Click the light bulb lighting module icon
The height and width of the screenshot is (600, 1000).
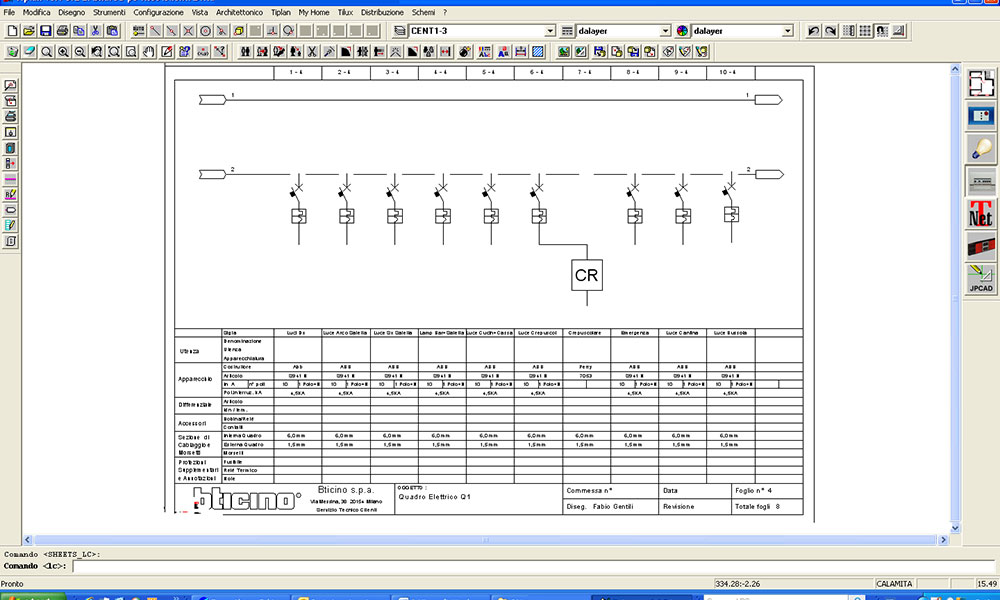[980, 149]
